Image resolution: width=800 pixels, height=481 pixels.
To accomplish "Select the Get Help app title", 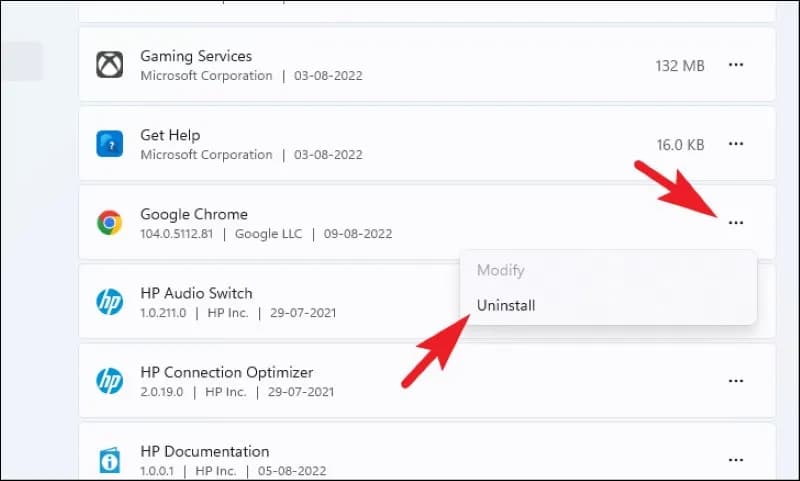I will tap(170, 135).
